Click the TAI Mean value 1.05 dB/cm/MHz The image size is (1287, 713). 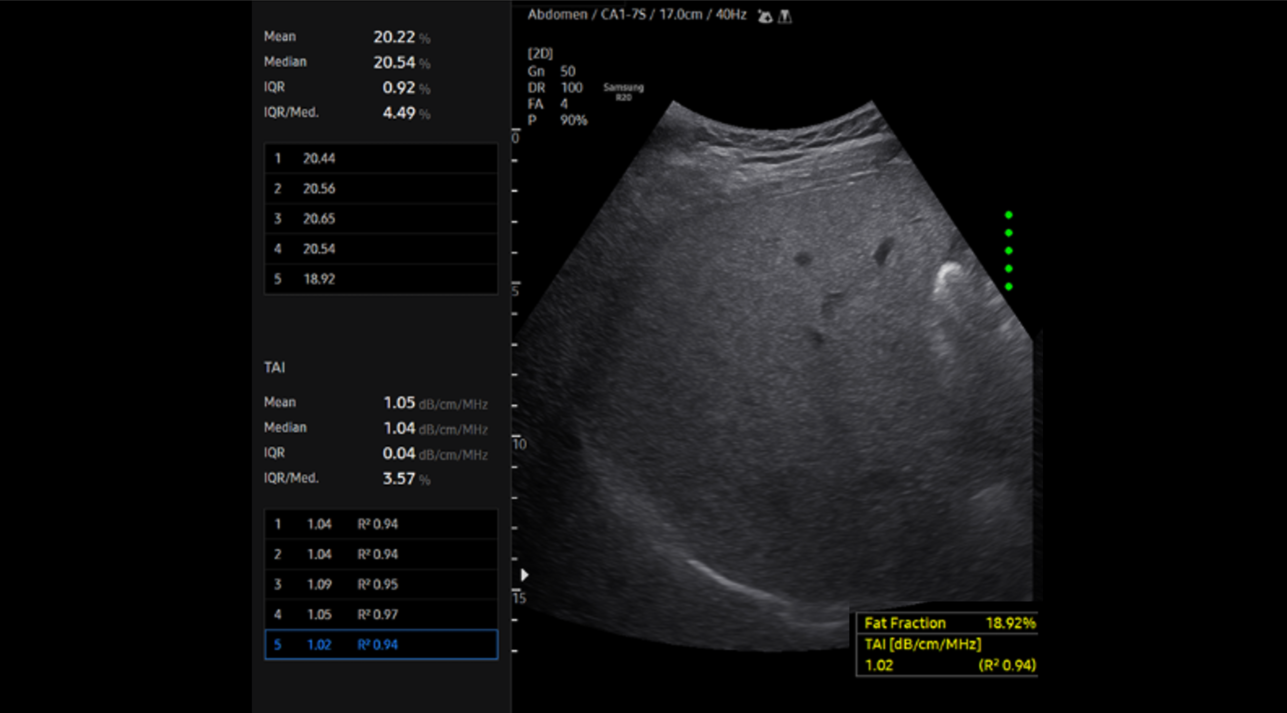click(435, 403)
